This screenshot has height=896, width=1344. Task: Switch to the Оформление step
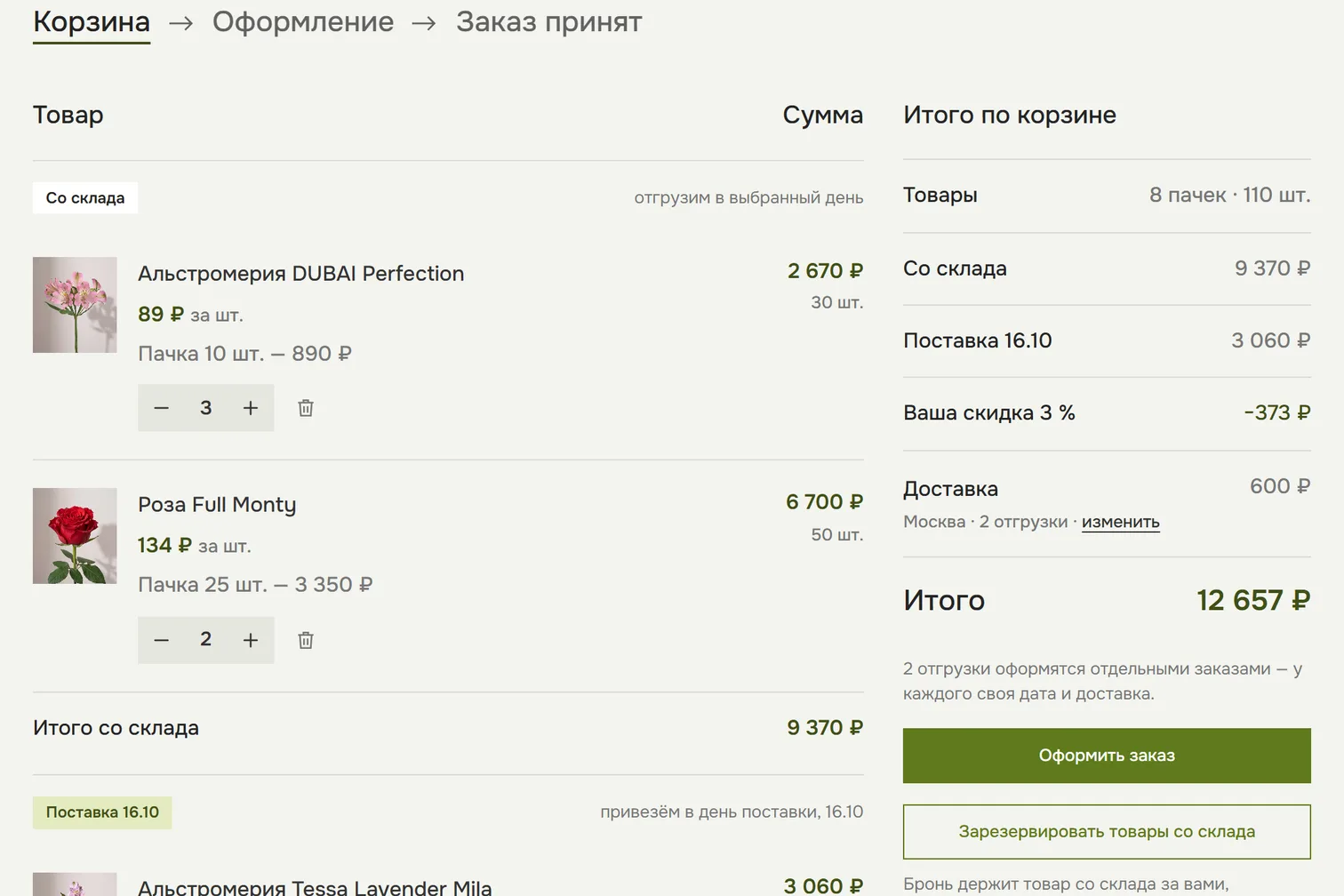click(x=303, y=22)
